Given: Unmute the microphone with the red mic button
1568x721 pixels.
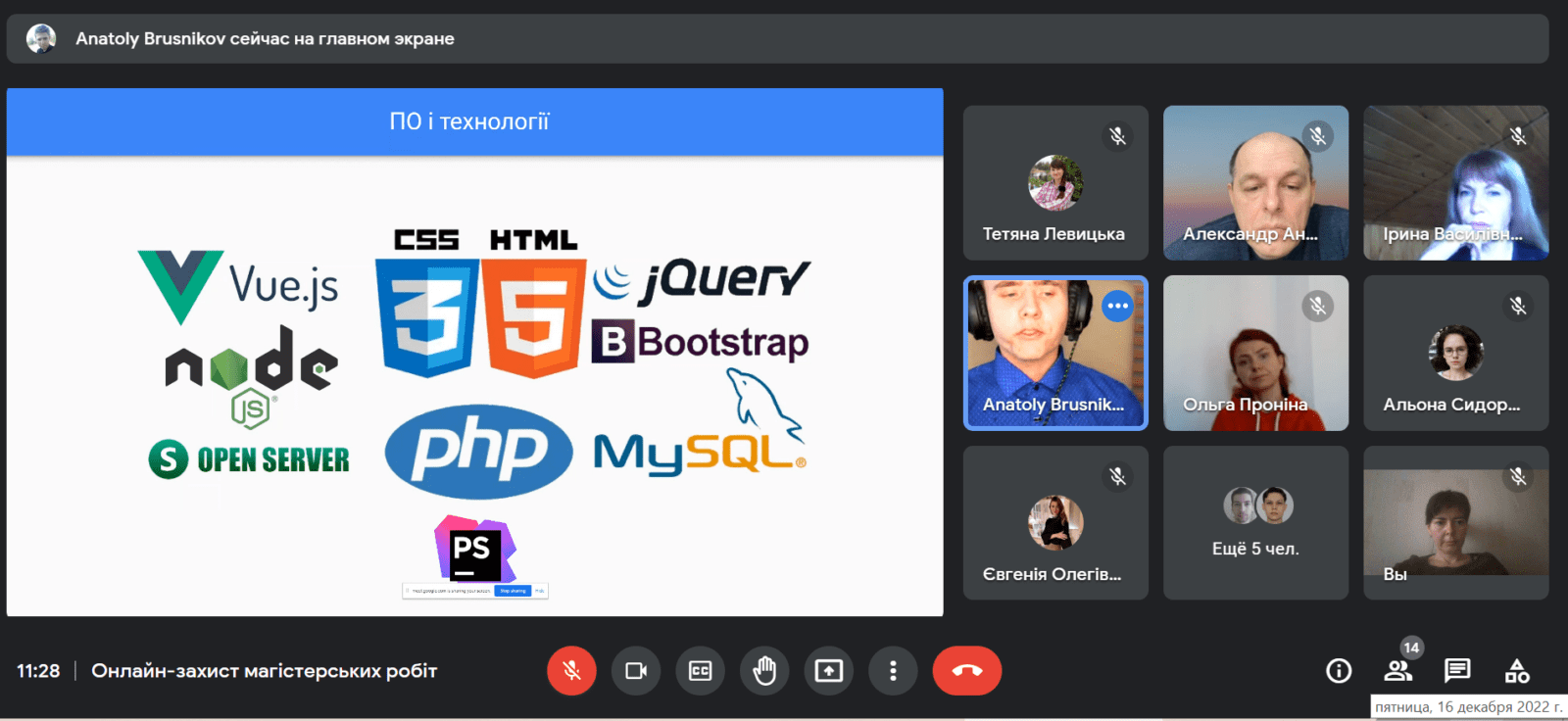Looking at the screenshot, I should (x=571, y=671).
